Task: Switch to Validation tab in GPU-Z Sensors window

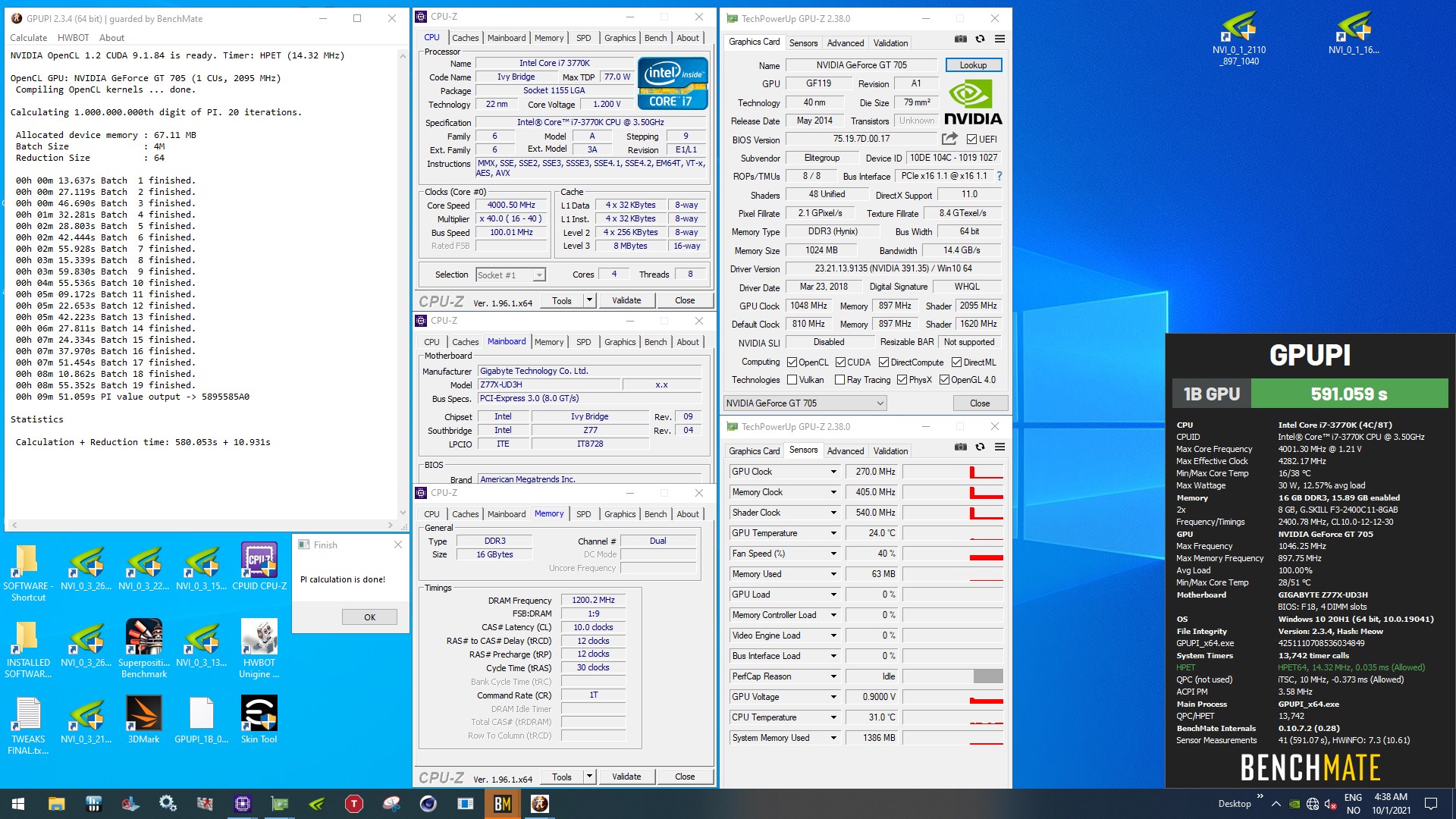Action: 890,451
